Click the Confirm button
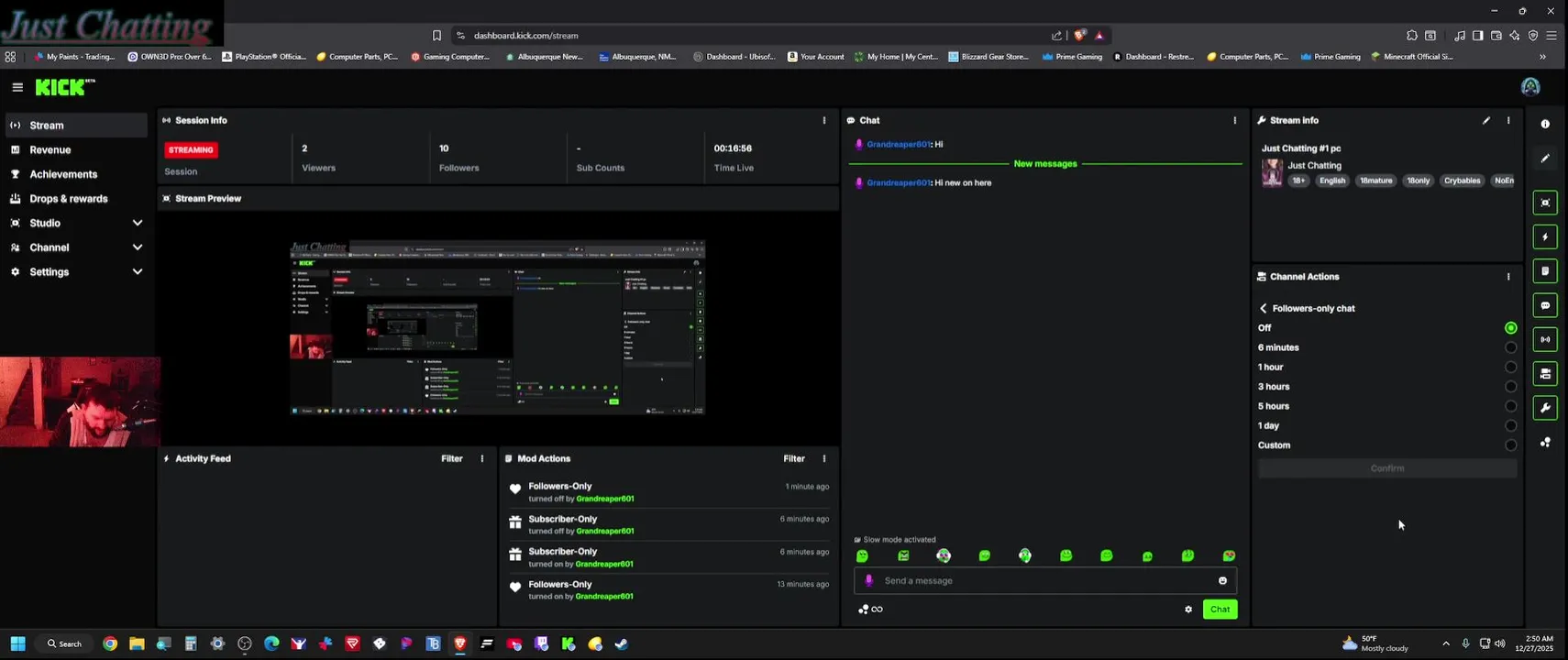1568x660 pixels. point(1387,468)
